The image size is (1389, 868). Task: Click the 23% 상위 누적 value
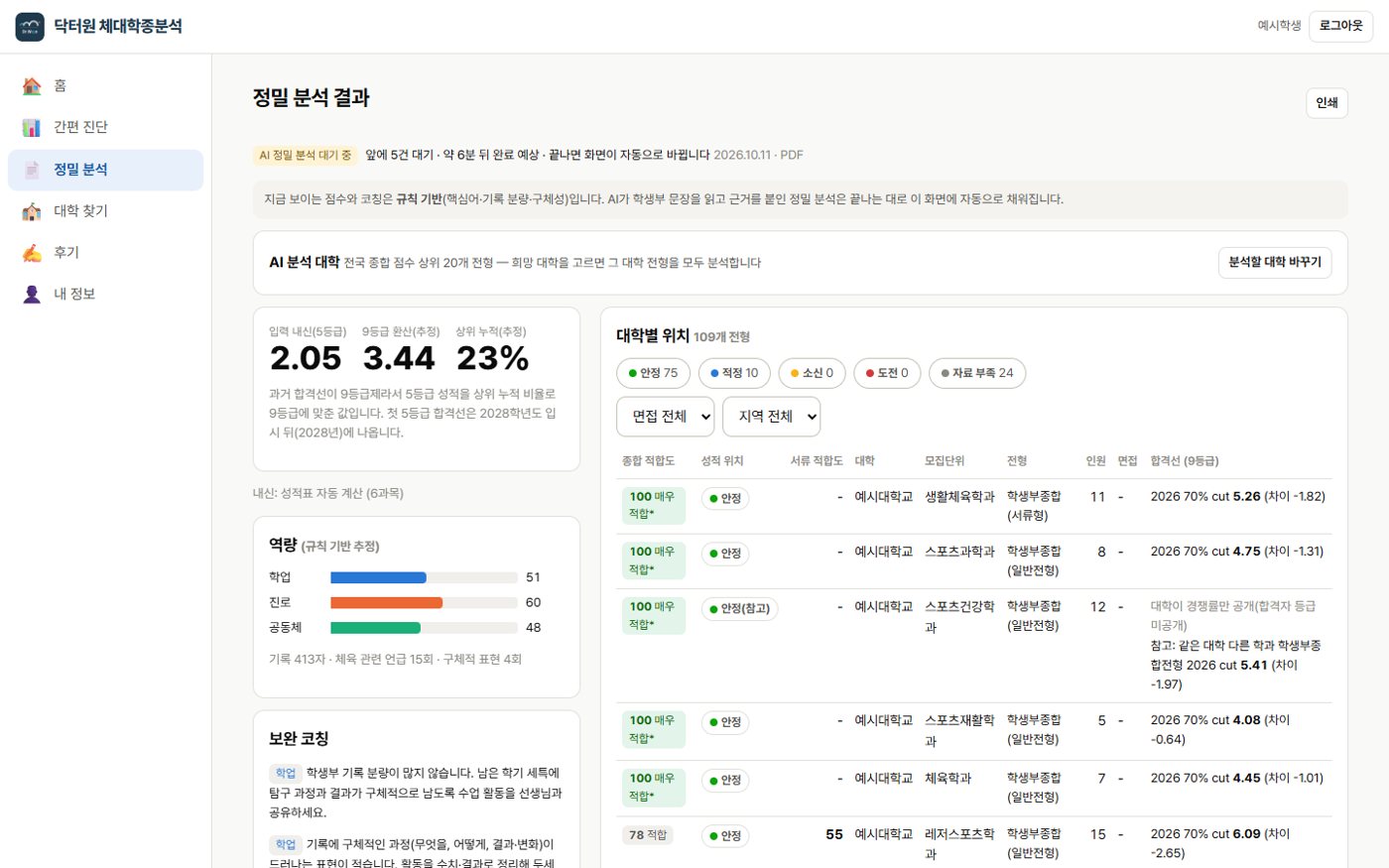tap(492, 358)
